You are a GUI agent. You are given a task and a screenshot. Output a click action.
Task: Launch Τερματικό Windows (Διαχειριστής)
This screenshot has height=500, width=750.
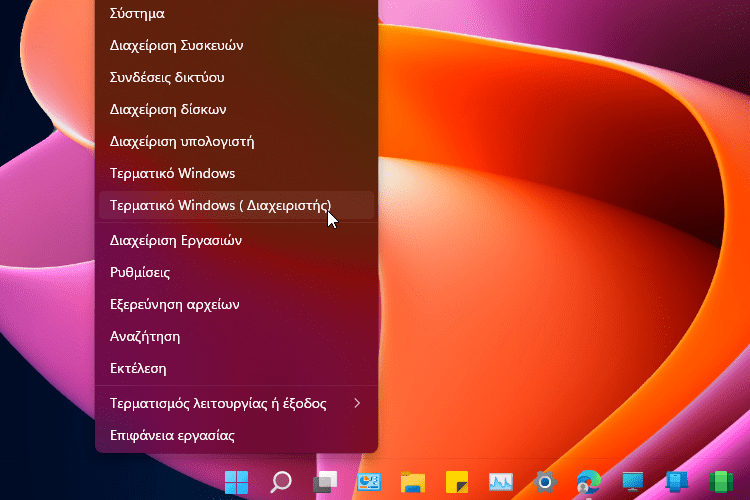coord(236,205)
